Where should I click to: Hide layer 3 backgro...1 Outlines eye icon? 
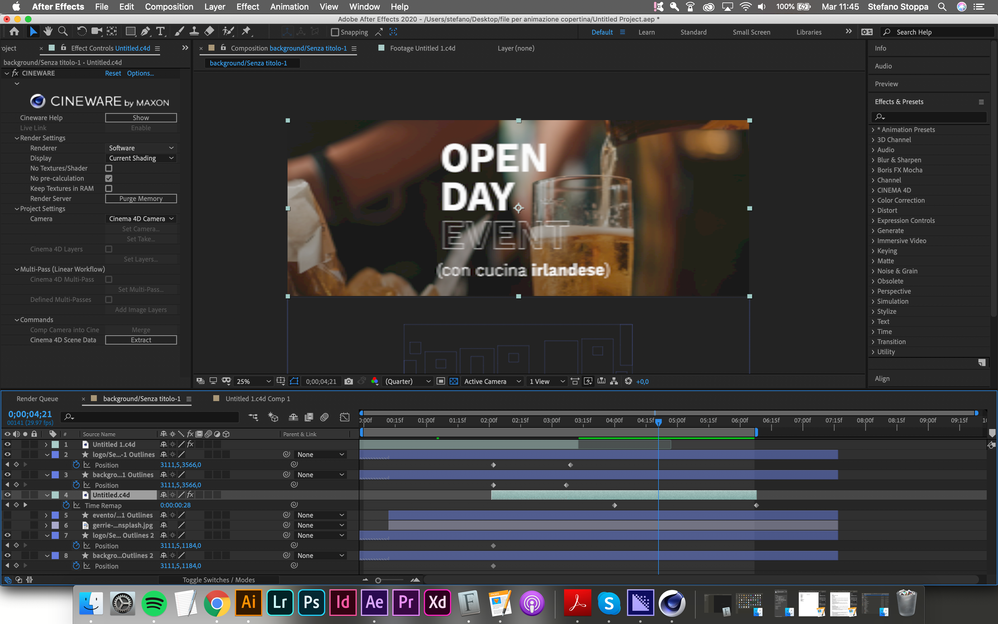coord(8,474)
